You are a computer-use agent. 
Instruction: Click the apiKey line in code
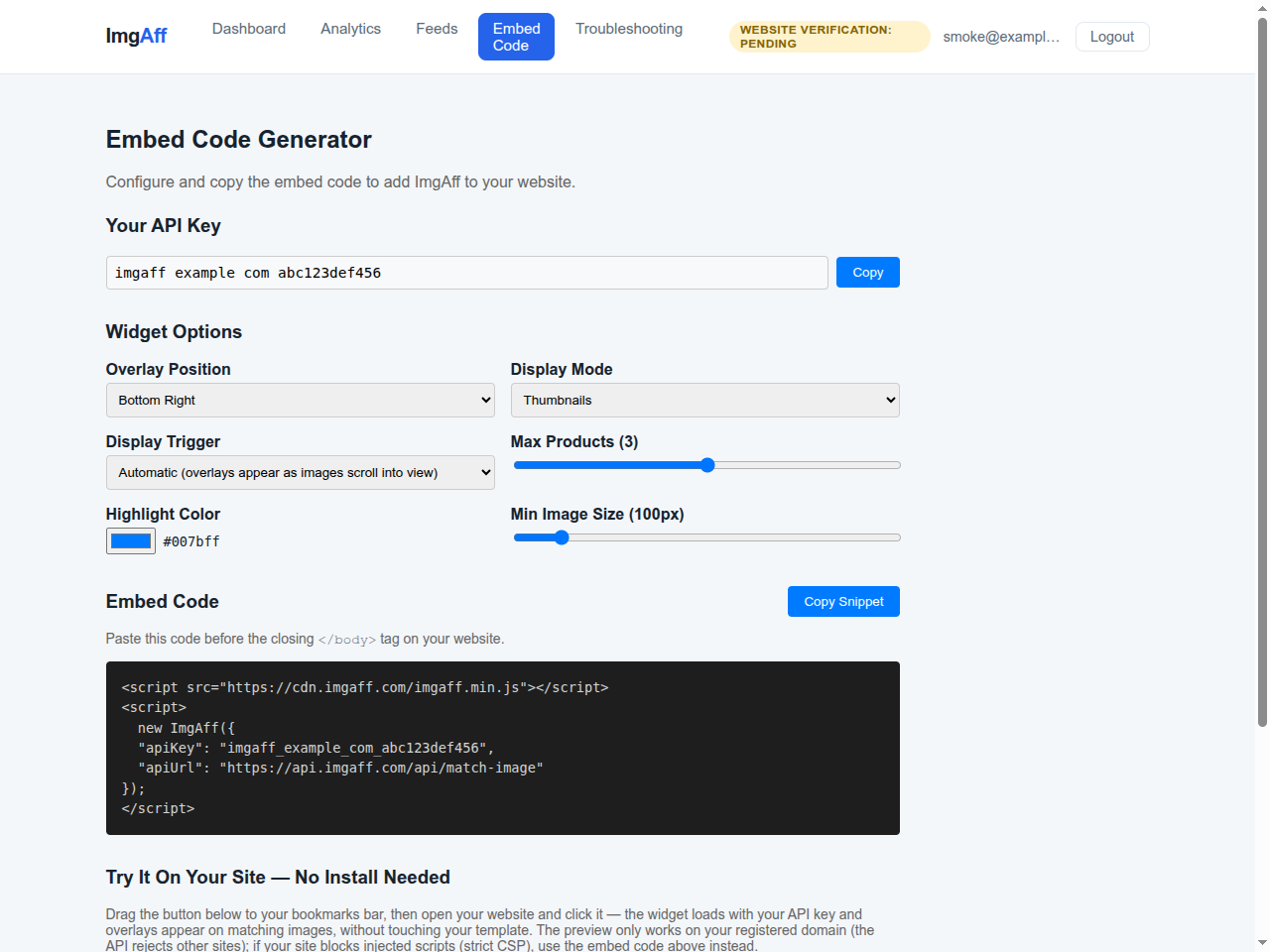click(x=316, y=748)
